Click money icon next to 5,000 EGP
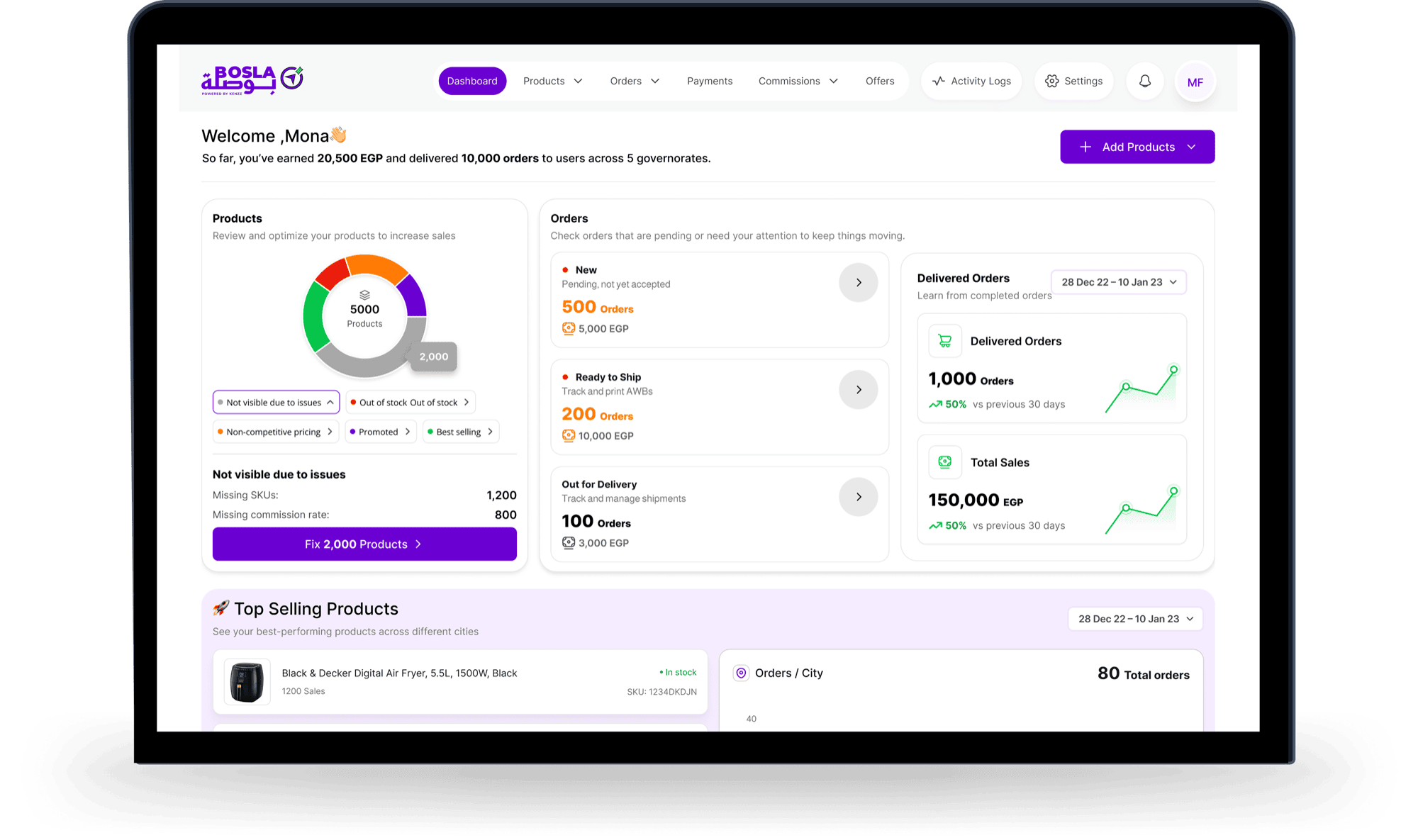The width and height of the screenshot is (1418, 840). [x=569, y=328]
